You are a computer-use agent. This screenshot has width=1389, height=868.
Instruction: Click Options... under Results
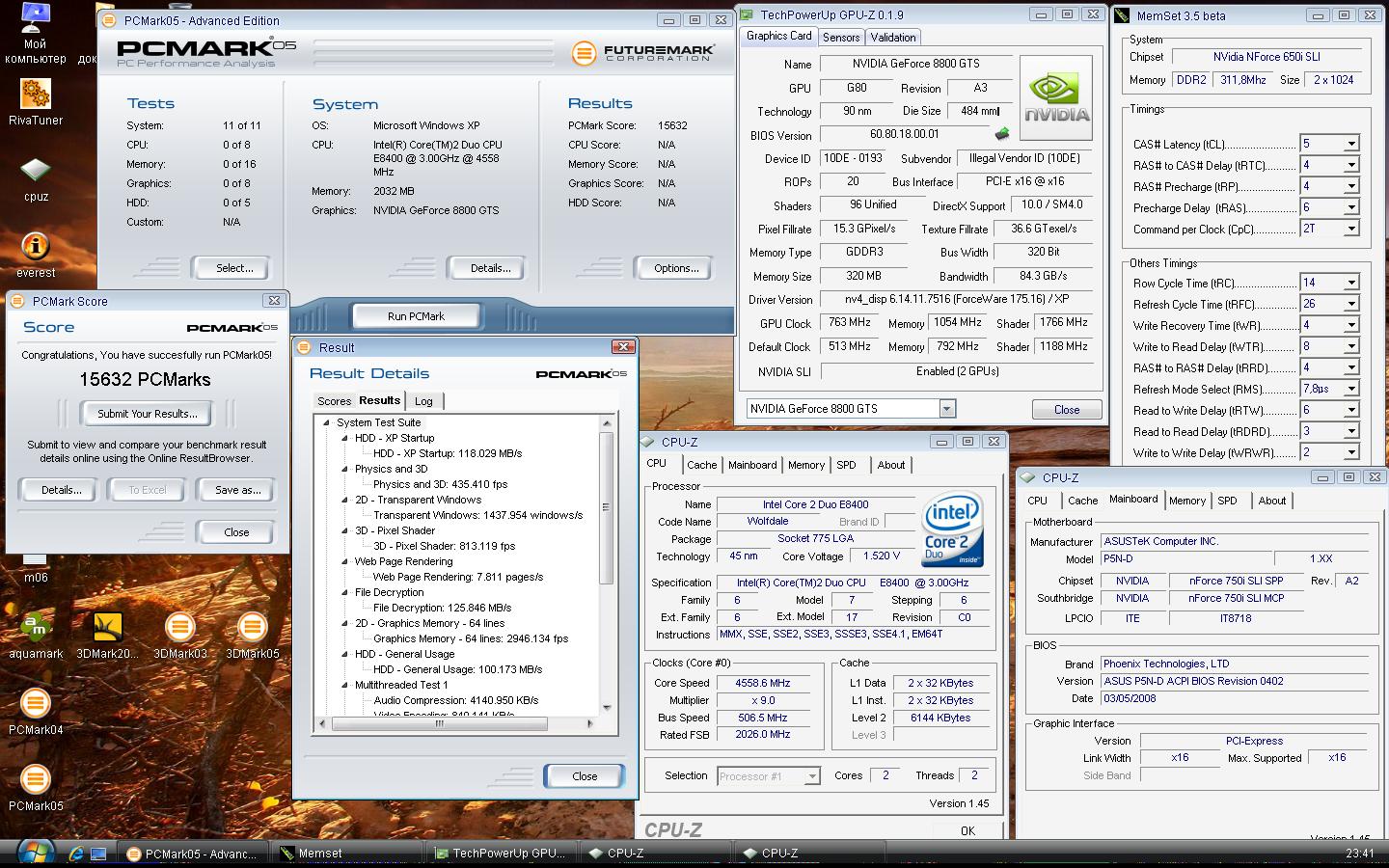(x=676, y=268)
